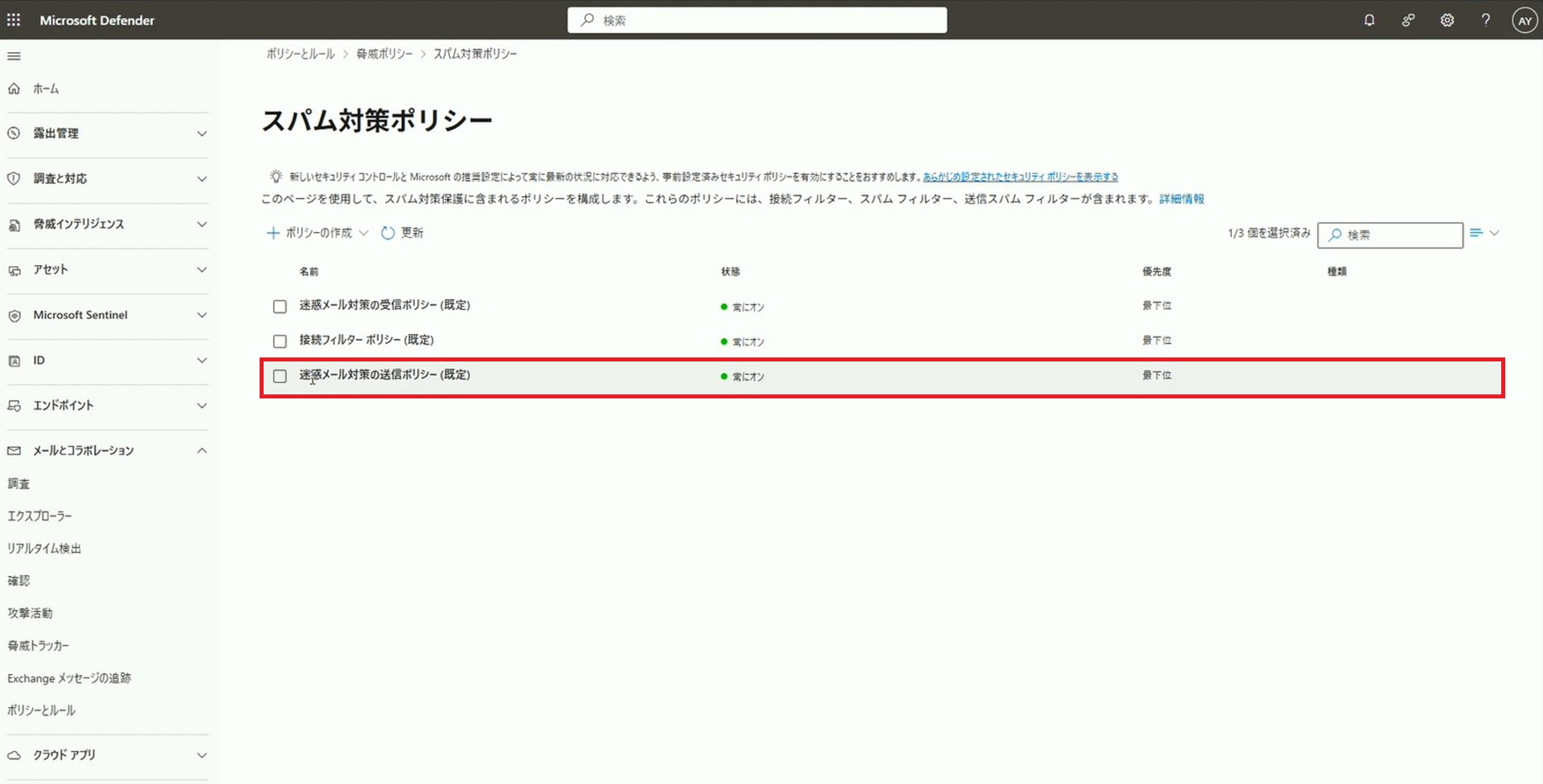The image size is (1543, 784).
Task: Click the community people icon in header
Action: coord(1408,20)
